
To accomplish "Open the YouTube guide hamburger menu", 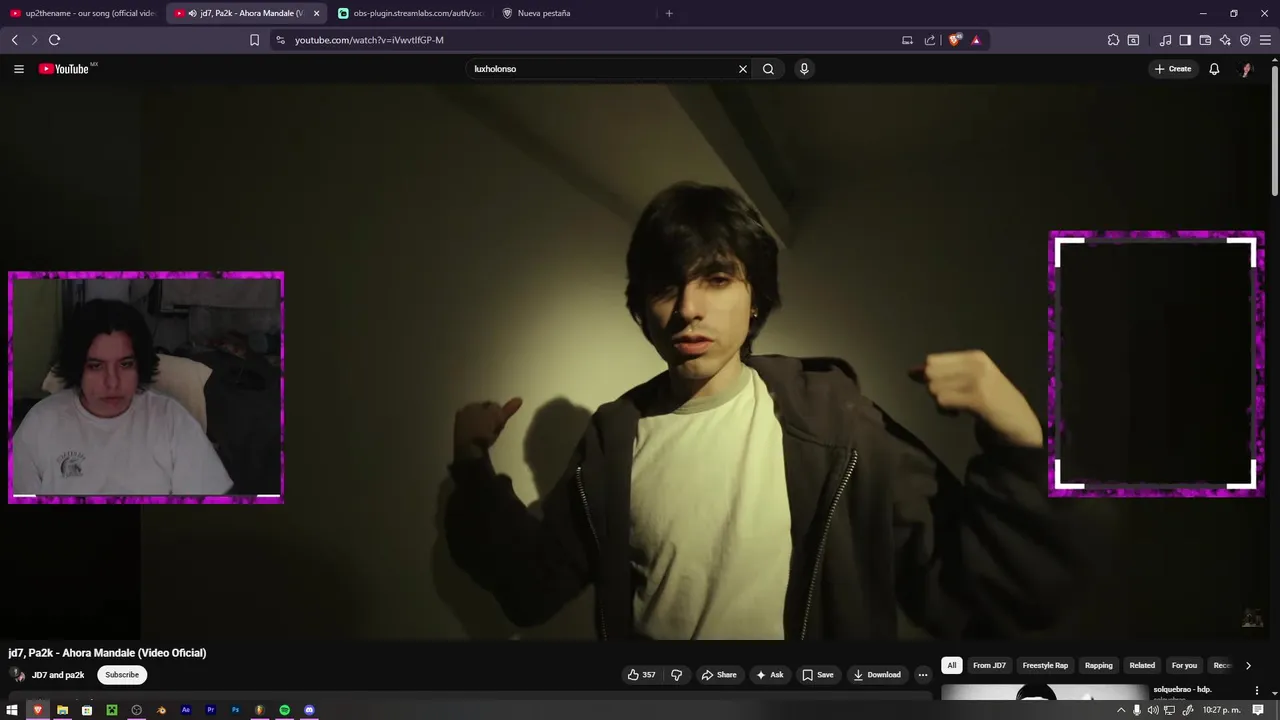I will 18,69.
